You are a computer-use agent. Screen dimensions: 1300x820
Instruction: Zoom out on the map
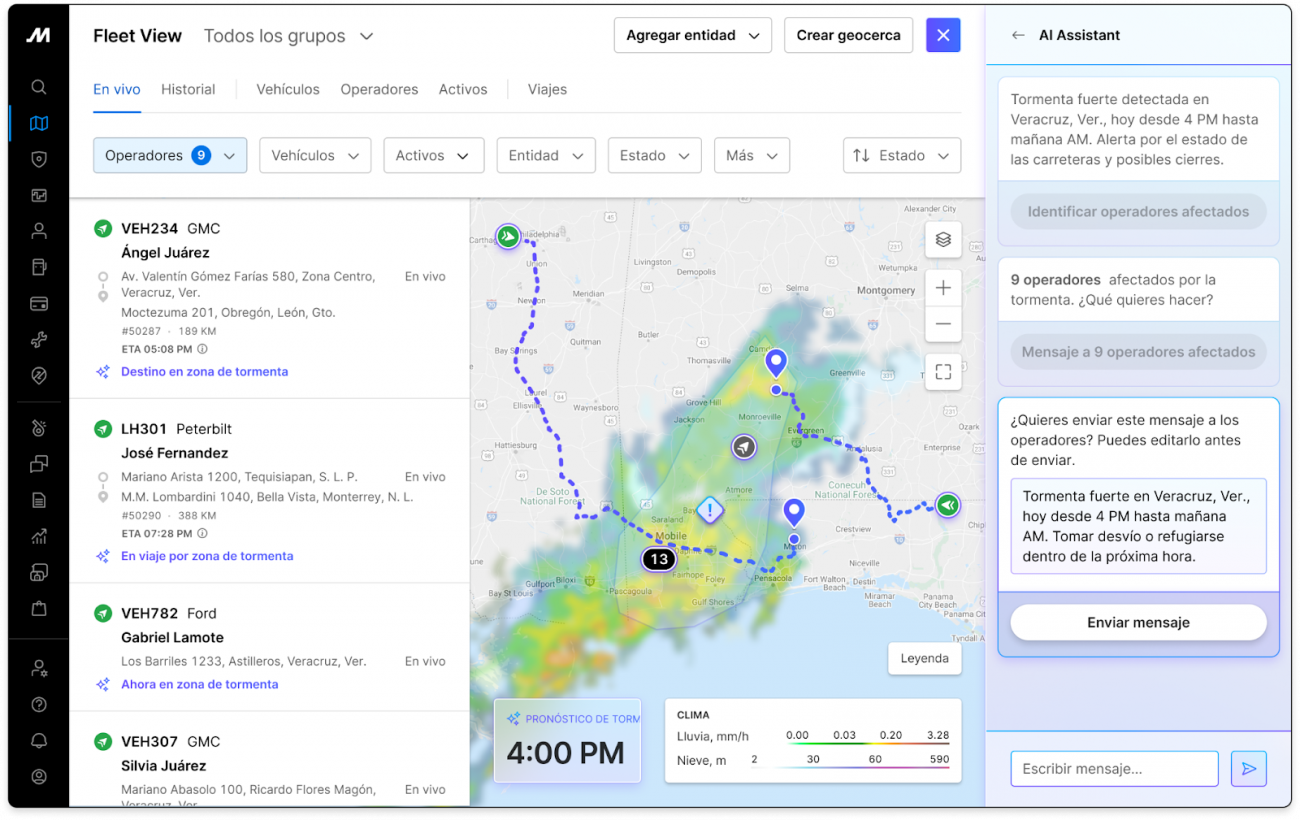pyautogui.click(x=943, y=324)
